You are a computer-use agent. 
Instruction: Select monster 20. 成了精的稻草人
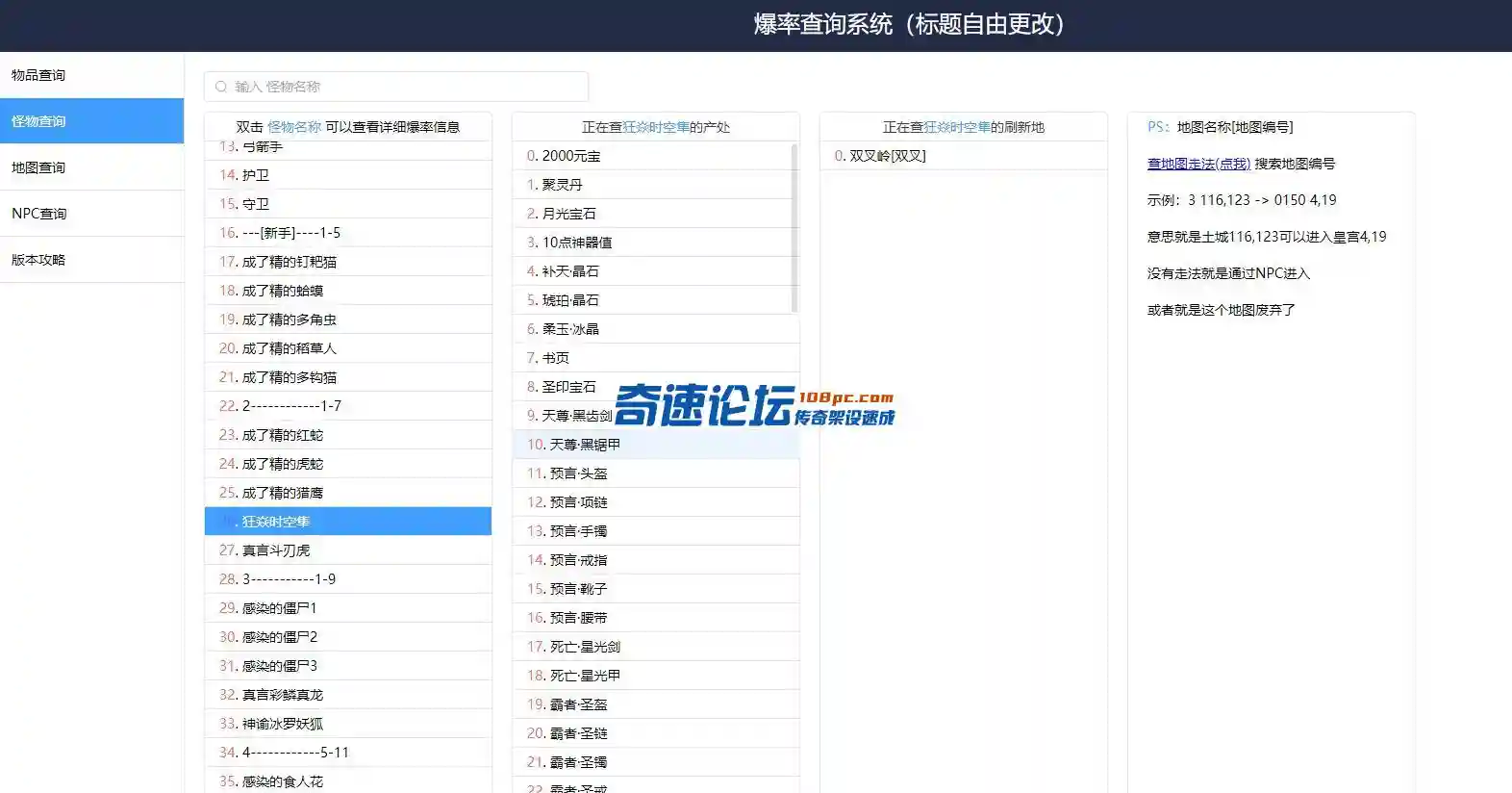pos(348,348)
